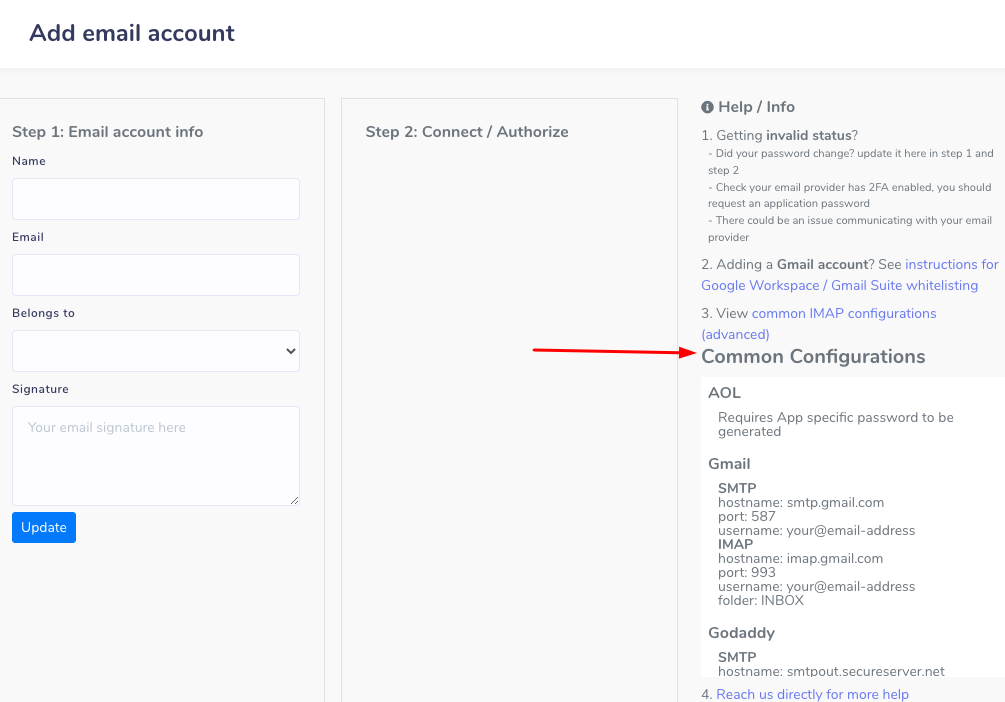Click the smtp.gmail.com hostname line

click(800, 503)
